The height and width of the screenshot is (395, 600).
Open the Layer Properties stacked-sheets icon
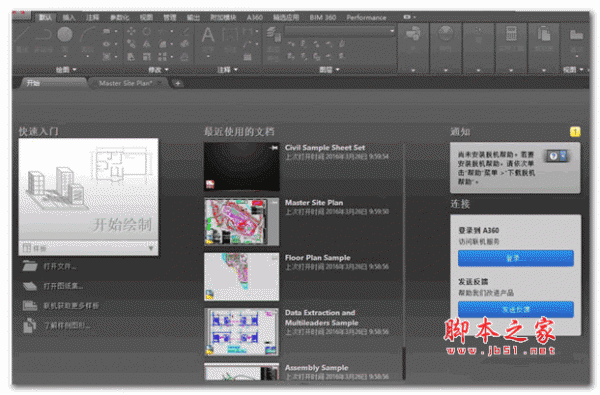(274, 34)
